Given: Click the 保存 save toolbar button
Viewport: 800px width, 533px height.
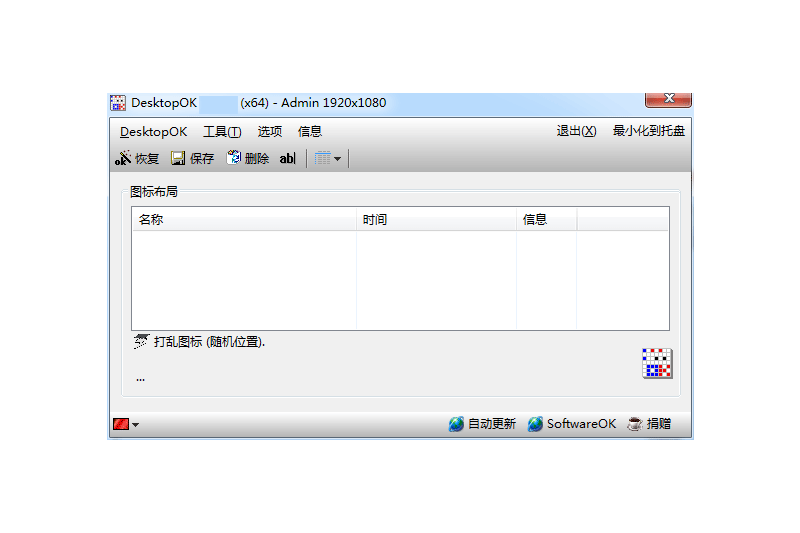Looking at the screenshot, I should (192, 159).
